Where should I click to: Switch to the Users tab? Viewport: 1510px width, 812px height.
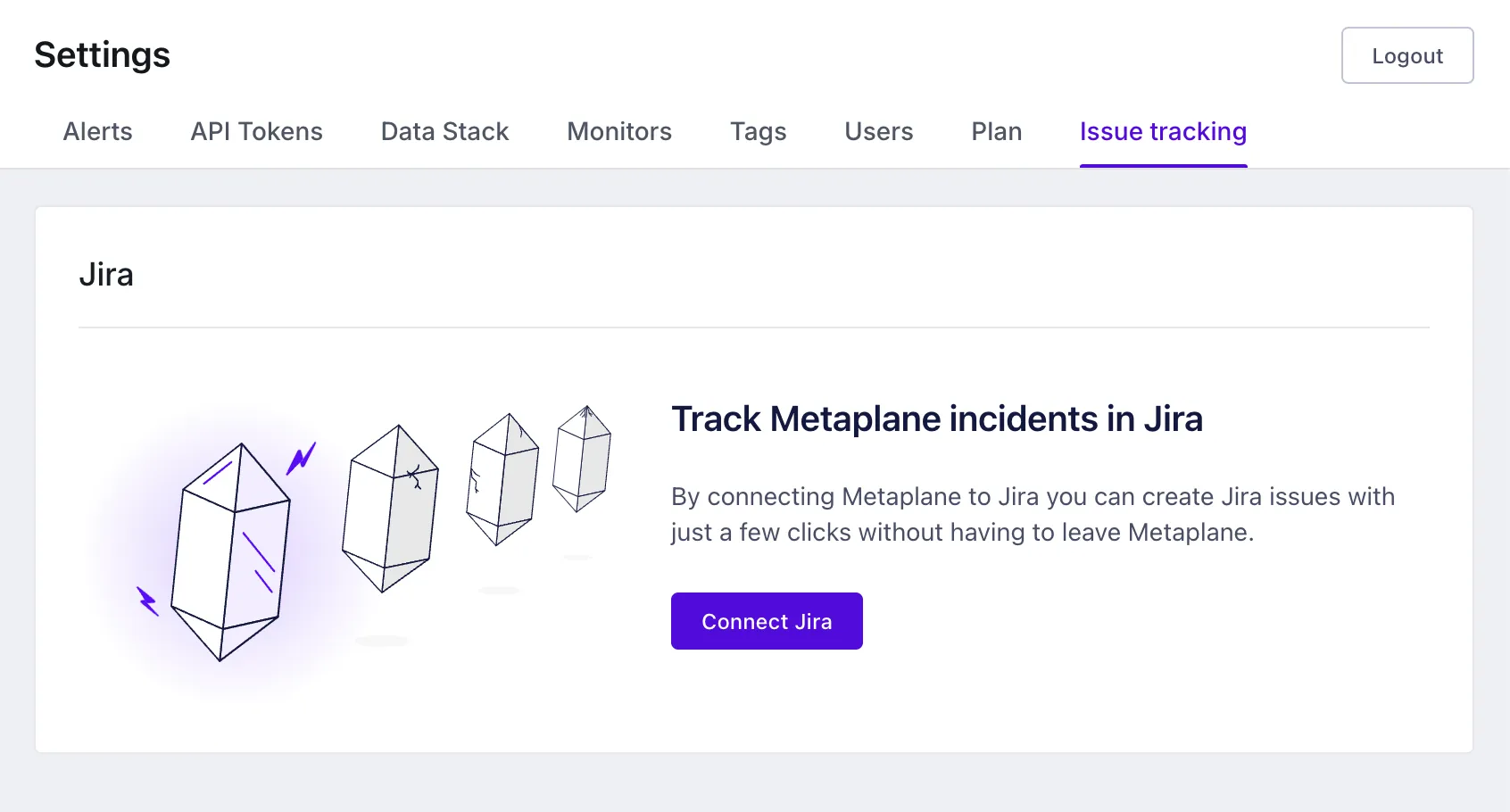878,131
